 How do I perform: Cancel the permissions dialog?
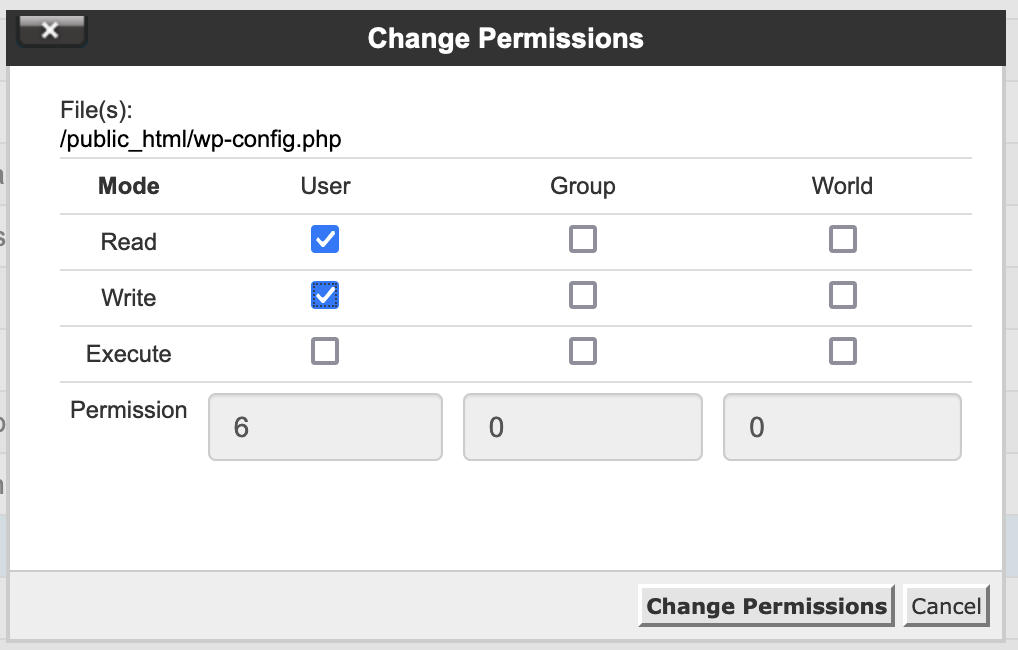point(946,606)
